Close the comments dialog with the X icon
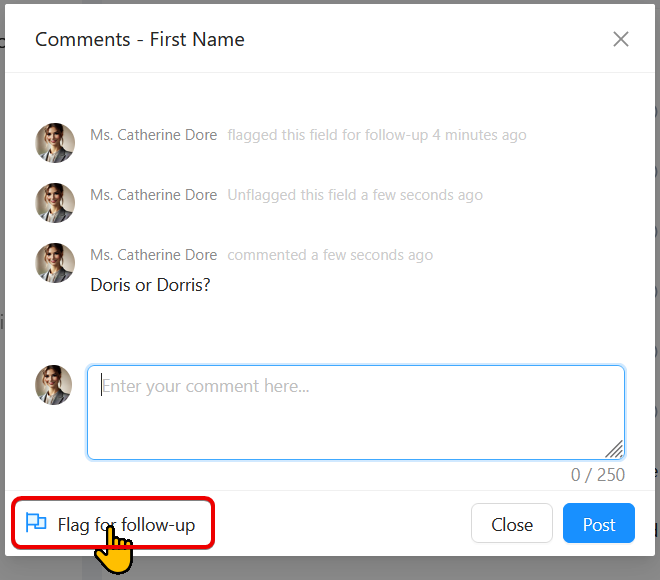Screen dimensions: 660x580 point(621,39)
